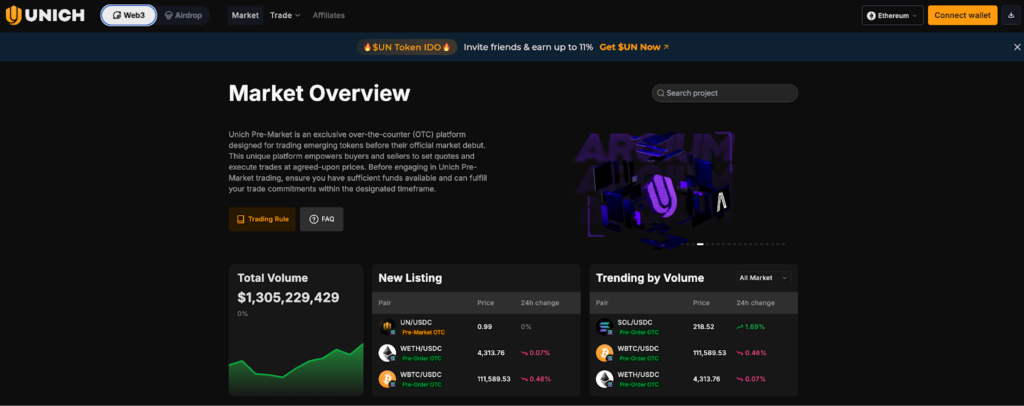Open the Trading Rule button
The width and height of the screenshot is (1024, 406).
click(x=262, y=219)
